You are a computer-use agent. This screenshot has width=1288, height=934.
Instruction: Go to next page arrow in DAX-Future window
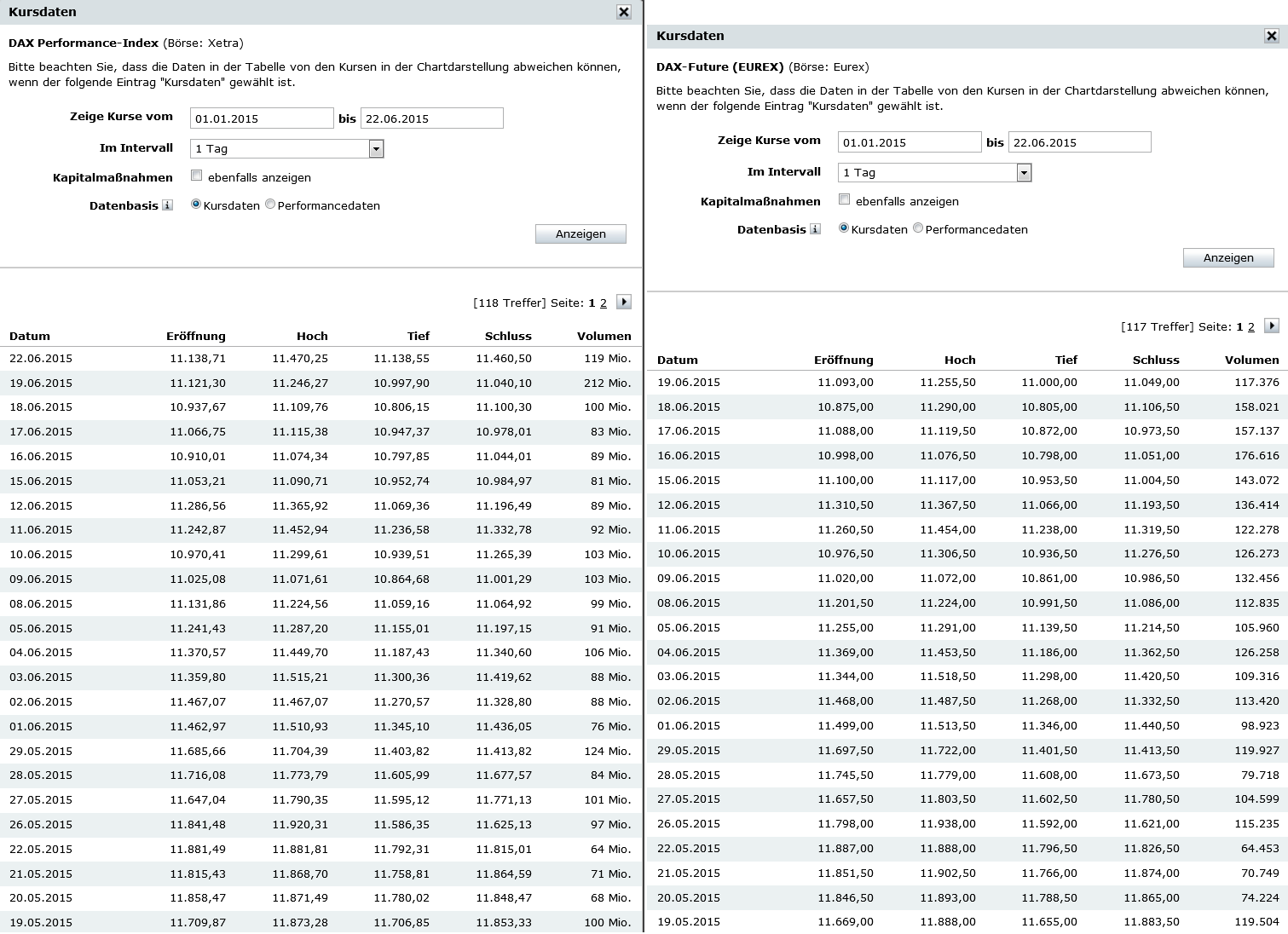(x=1272, y=326)
